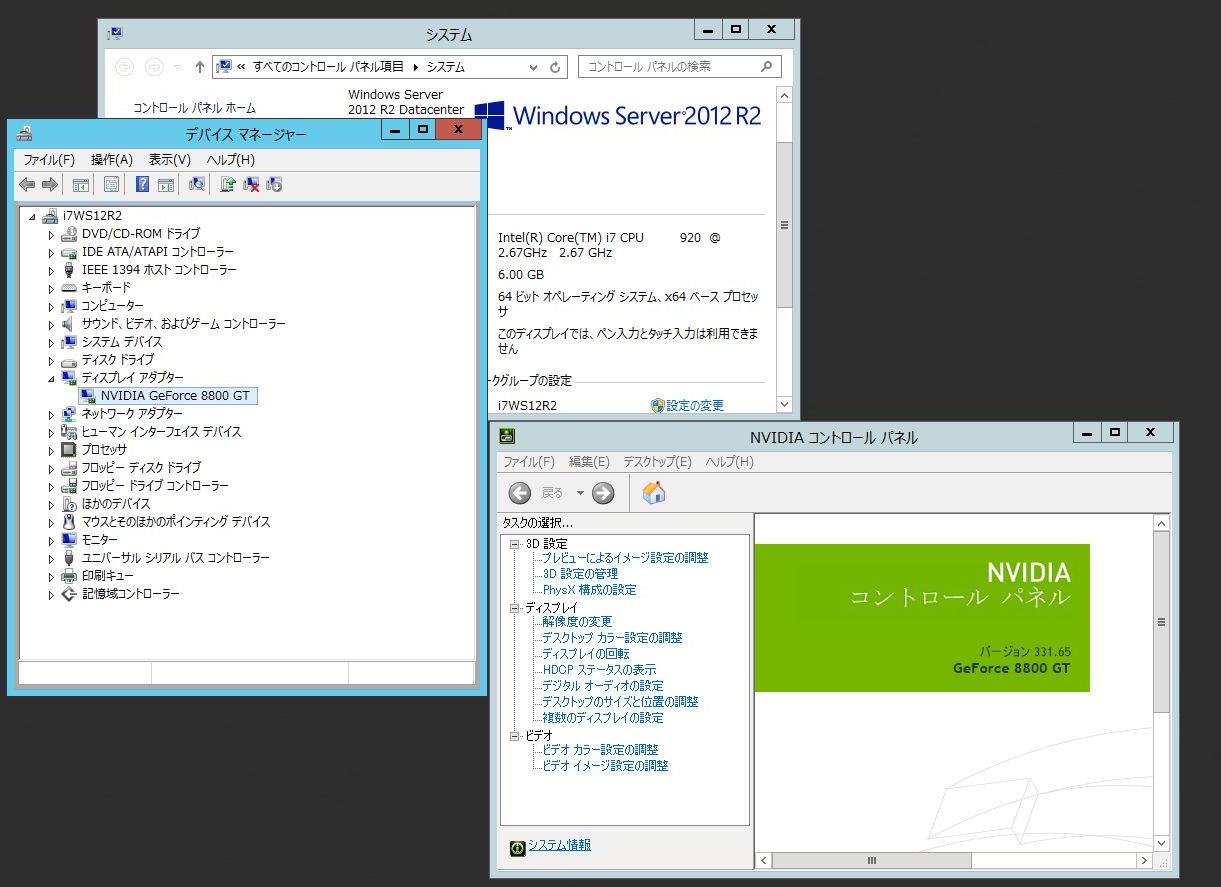Image resolution: width=1221 pixels, height=887 pixels.
Task: Open the back history dropdown arrow in NVIDIA panel
Action: [580, 493]
